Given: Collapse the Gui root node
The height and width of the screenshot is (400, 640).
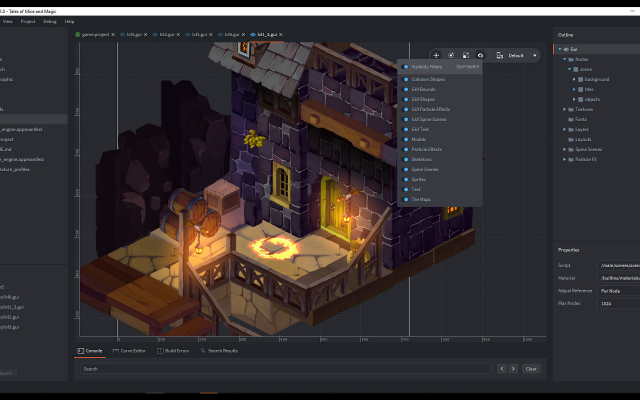Looking at the screenshot, I should point(560,49).
